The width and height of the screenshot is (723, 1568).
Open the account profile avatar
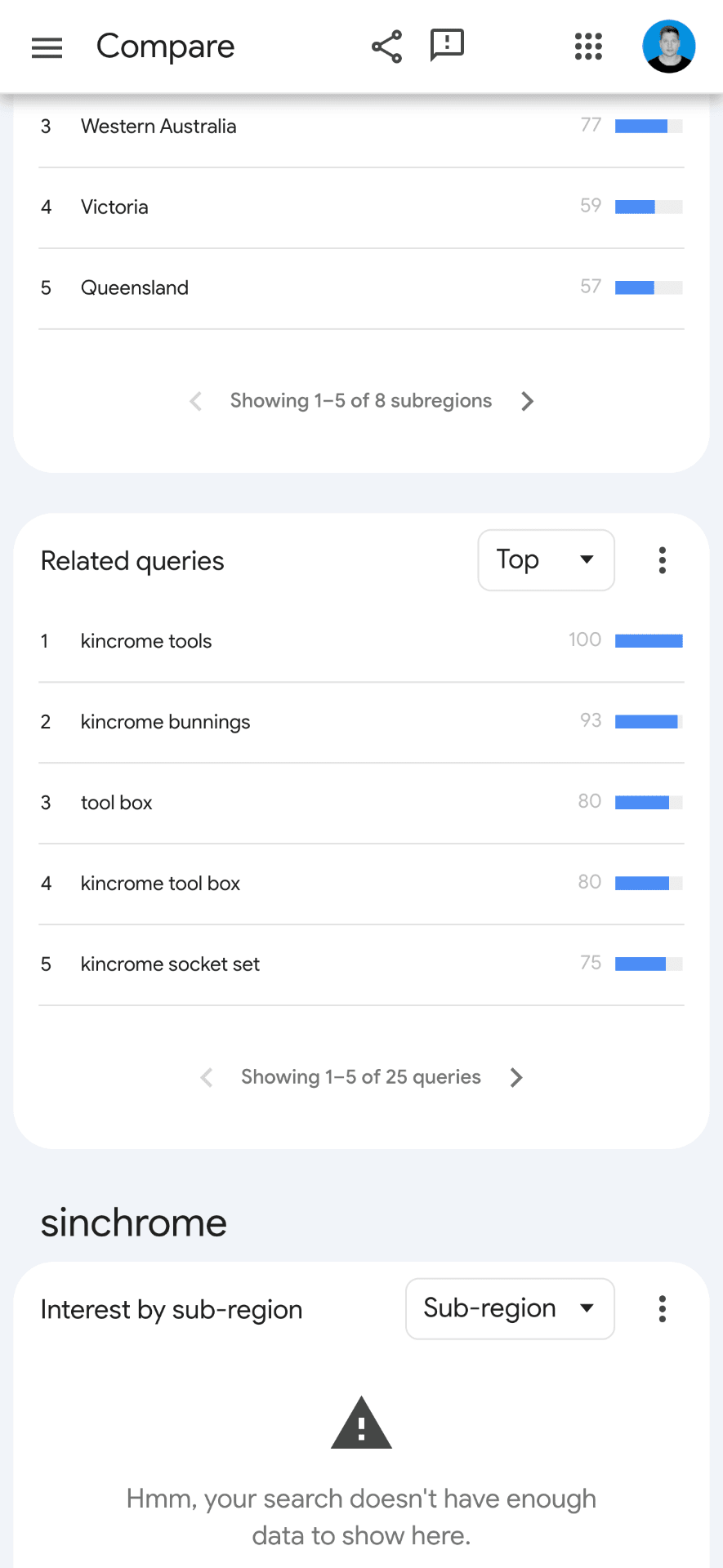coord(668,47)
